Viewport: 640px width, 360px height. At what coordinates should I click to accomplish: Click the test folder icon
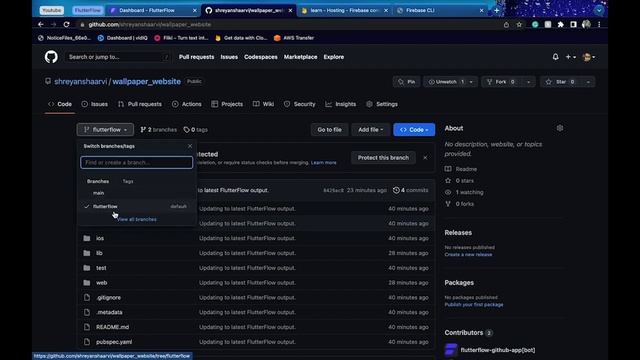tap(87, 268)
